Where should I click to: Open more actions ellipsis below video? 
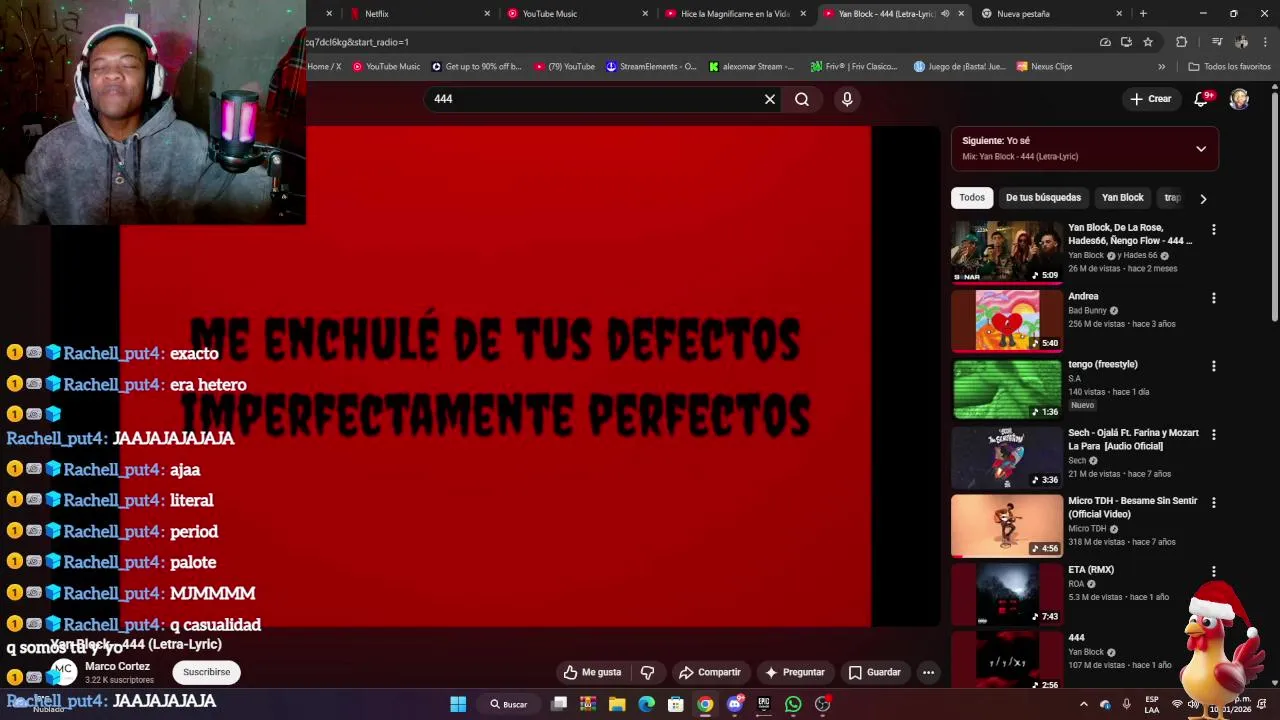pos(928,672)
